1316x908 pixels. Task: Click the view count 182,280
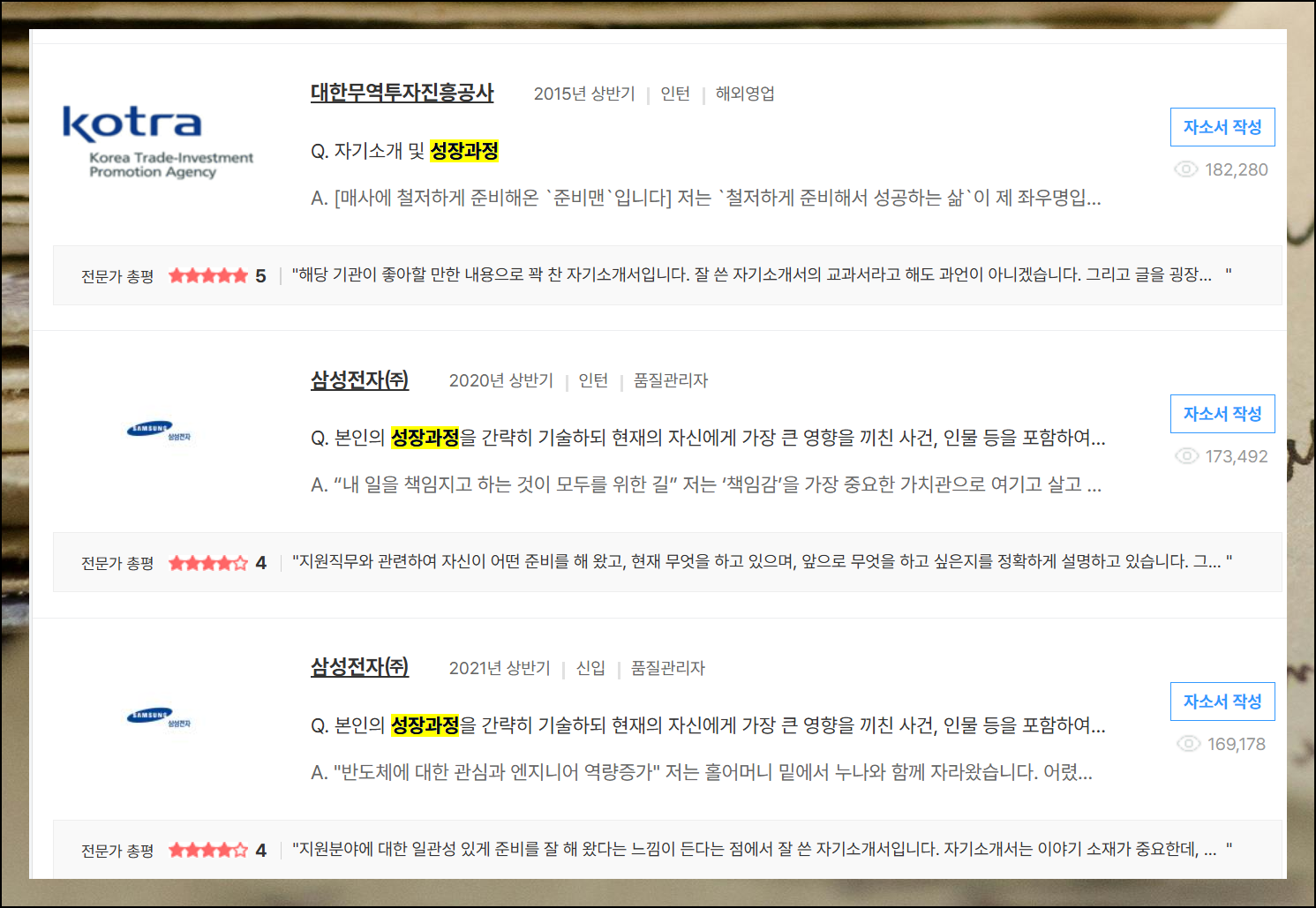coord(1237,169)
